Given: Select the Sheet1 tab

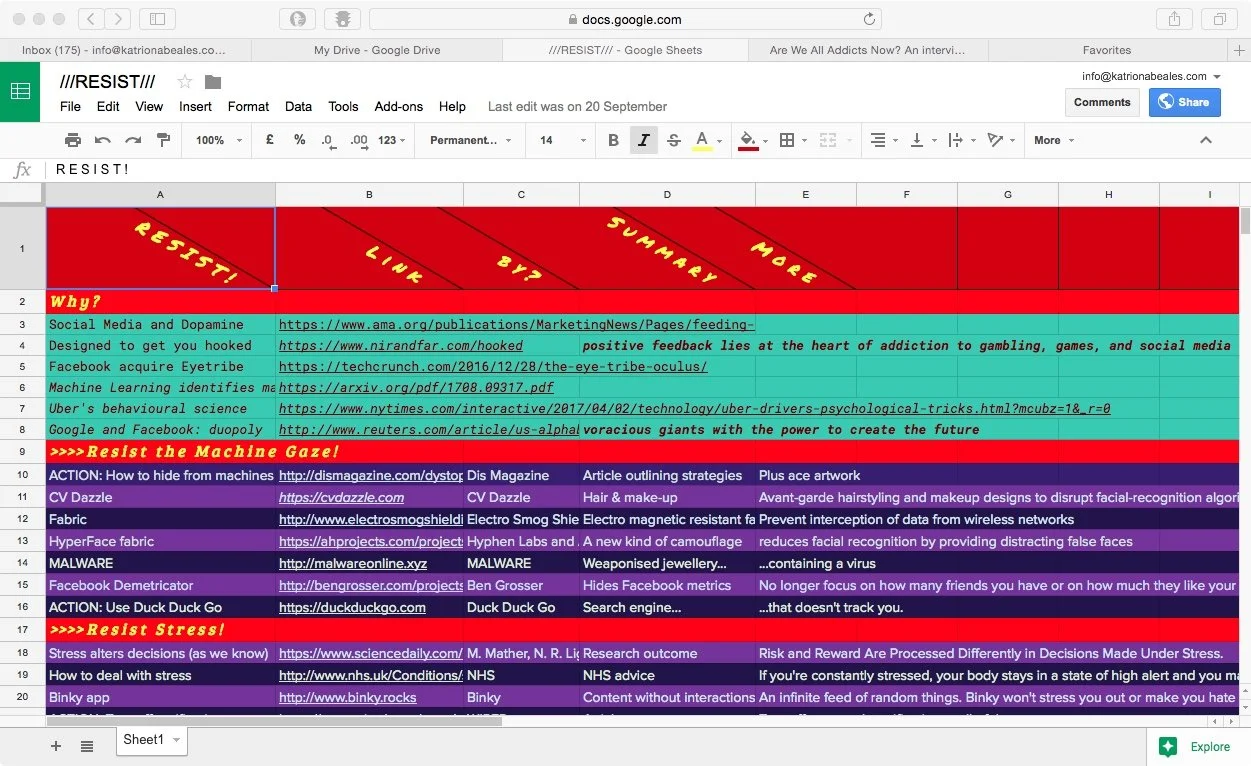Looking at the screenshot, I should pyautogui.click(x=152, y=740).
